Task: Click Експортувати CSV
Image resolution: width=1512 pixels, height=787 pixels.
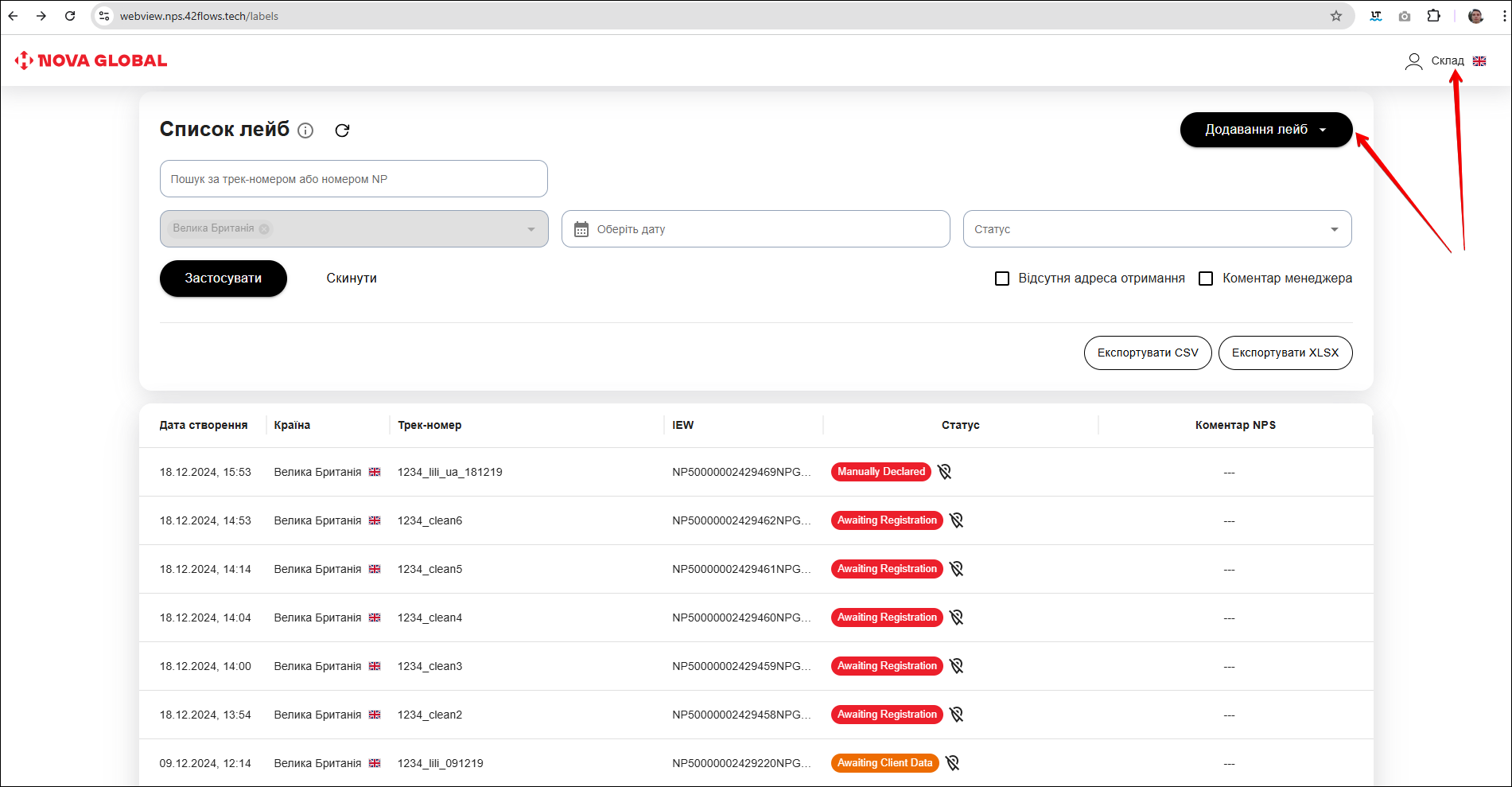Action: 1148,353
